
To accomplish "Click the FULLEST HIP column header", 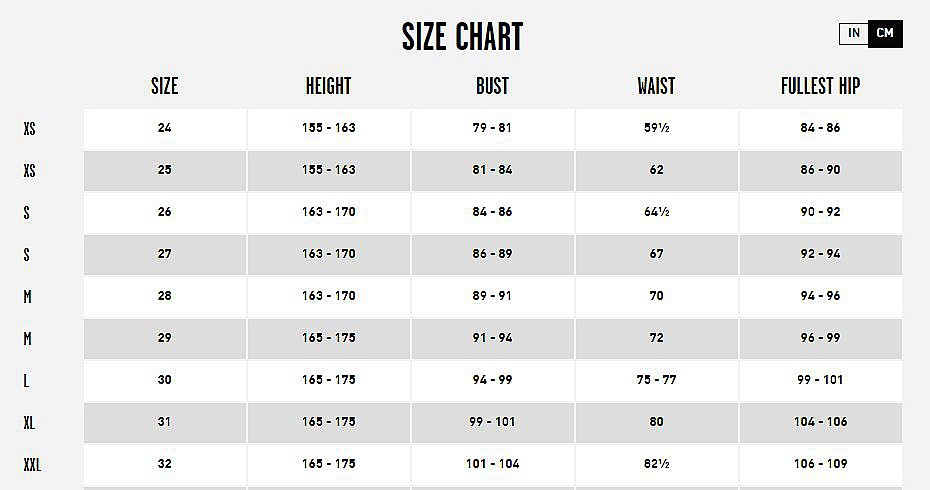I will coord(820,86).
